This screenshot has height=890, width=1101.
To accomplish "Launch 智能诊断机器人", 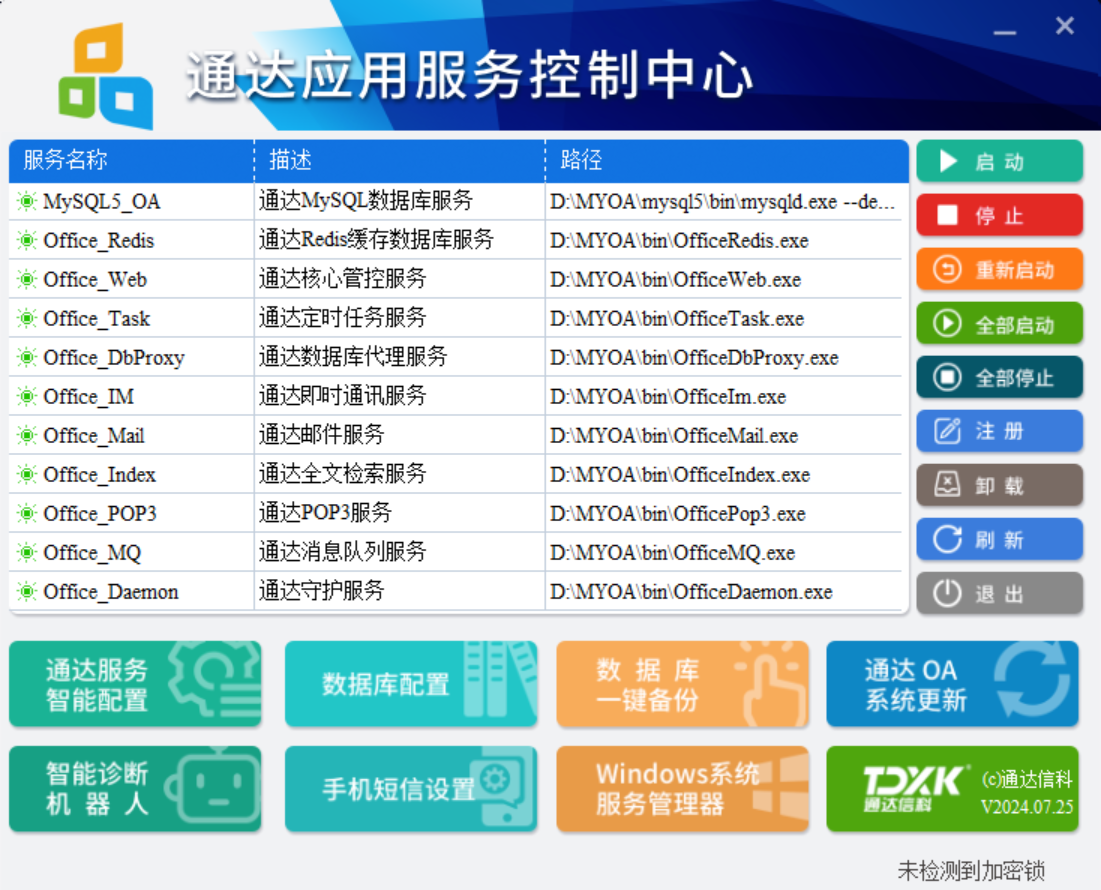I will click(x=135, y=789).
